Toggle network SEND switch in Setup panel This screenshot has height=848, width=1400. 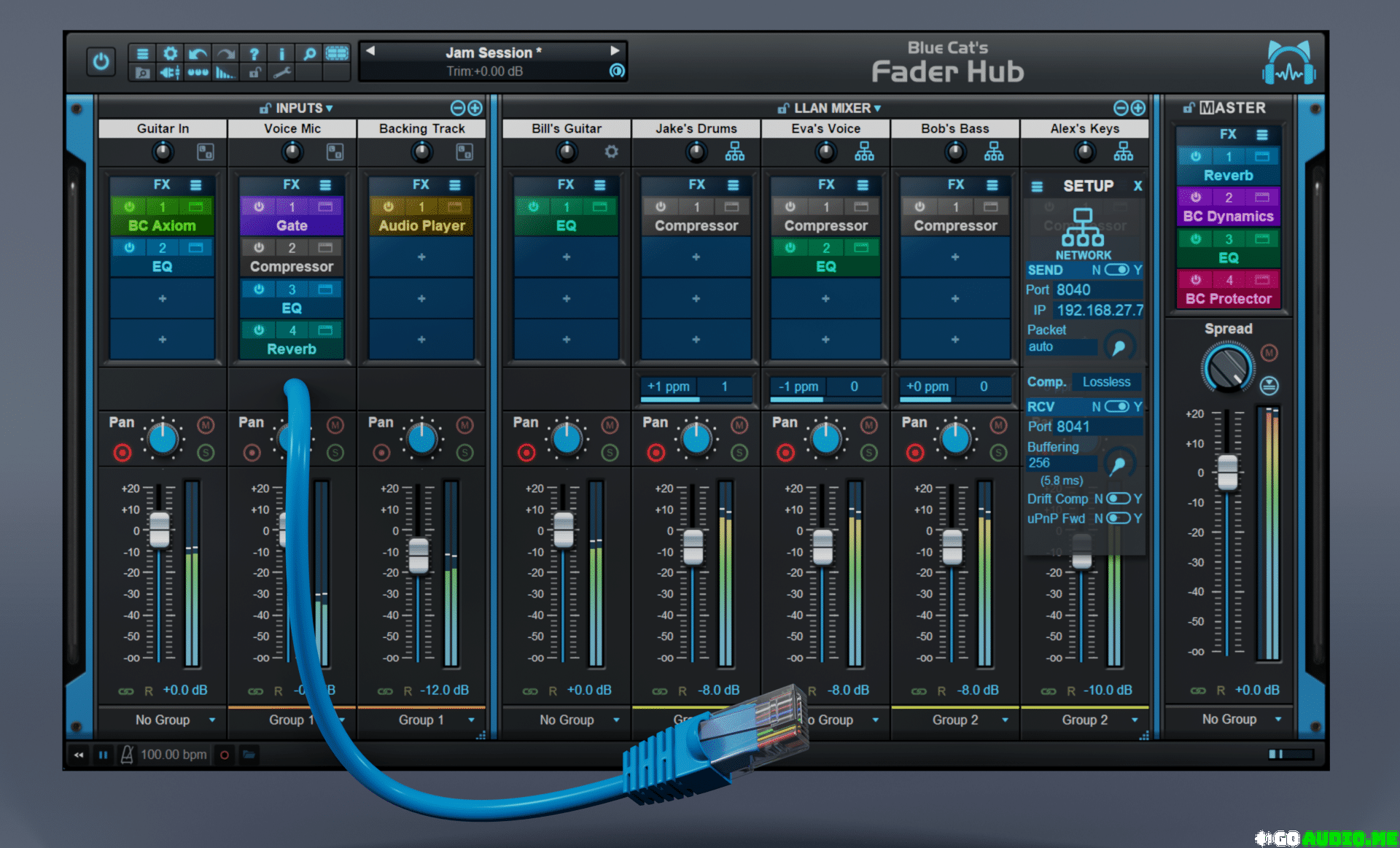click(x=1117, y=270)
